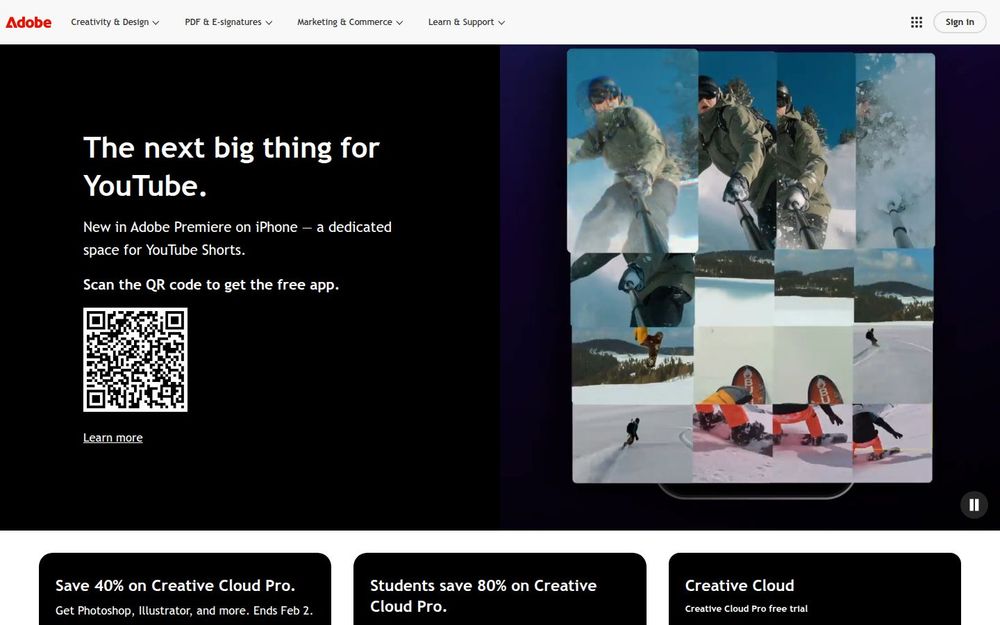Open the apps grid icon
The width and height of the screenshot is (1000, 625).
point(916,22)
